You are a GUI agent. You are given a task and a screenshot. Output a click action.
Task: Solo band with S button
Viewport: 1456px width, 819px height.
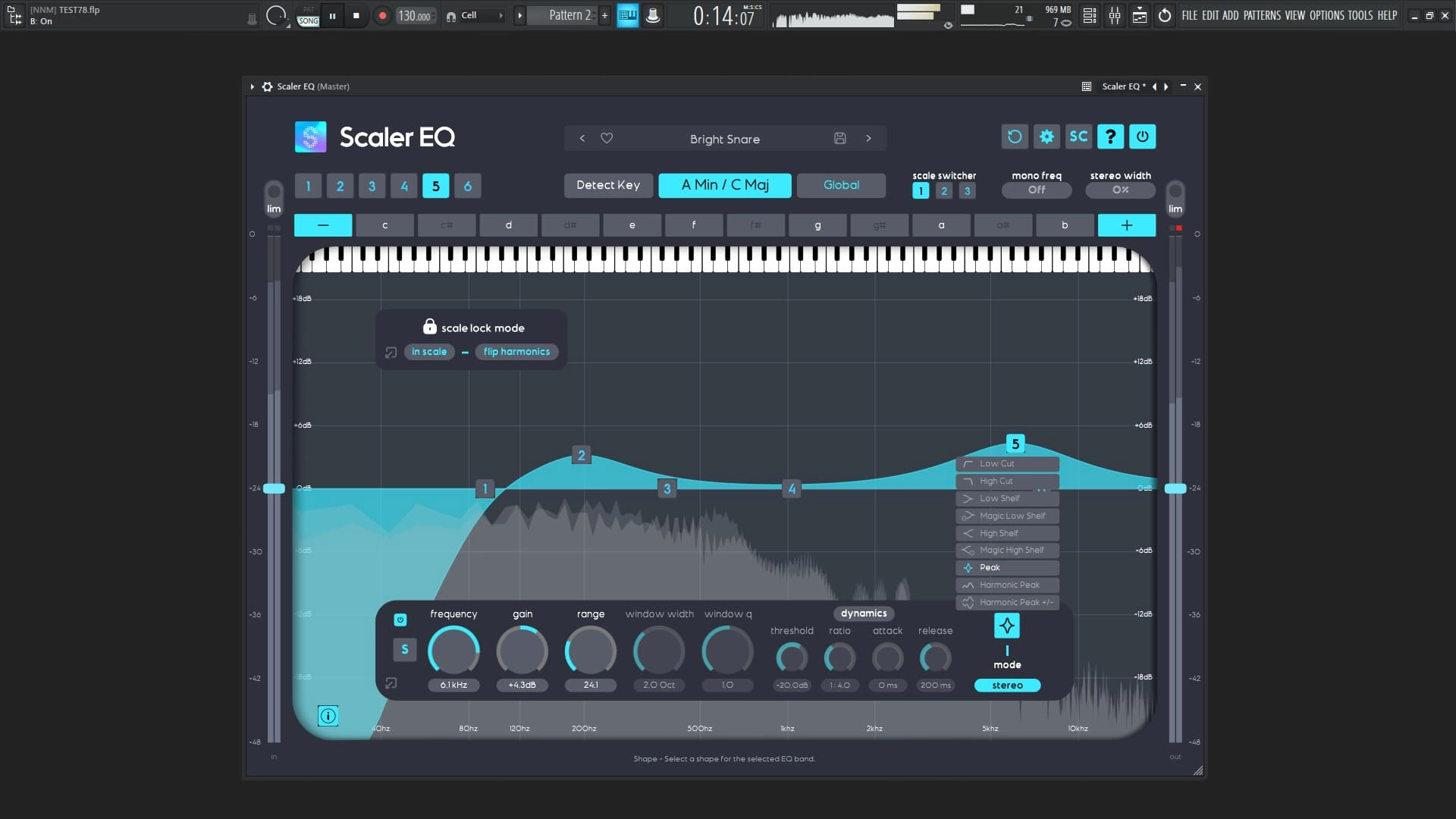(404, 649)
